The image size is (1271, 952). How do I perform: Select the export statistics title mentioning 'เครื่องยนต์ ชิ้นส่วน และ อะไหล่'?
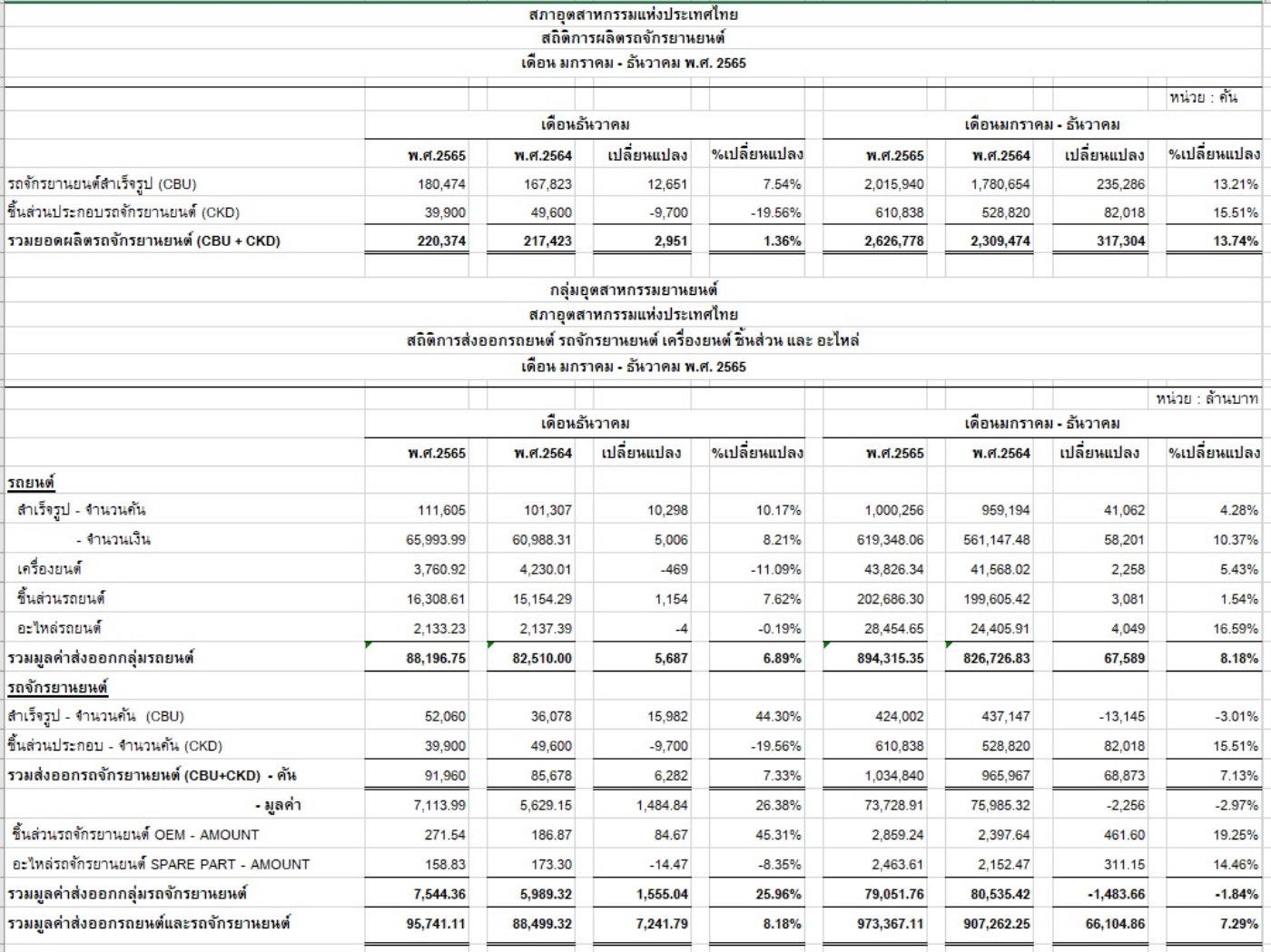point(633,340)
